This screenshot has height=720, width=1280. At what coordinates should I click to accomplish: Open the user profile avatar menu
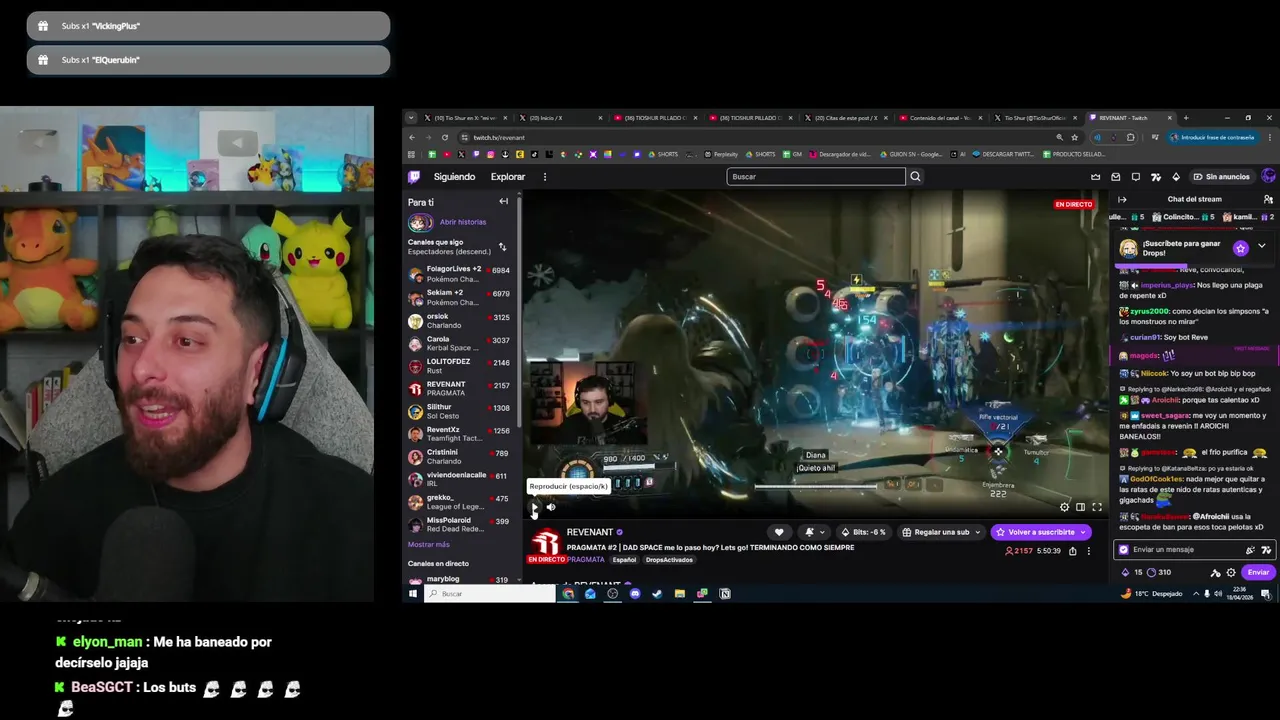pos(1268,176)
